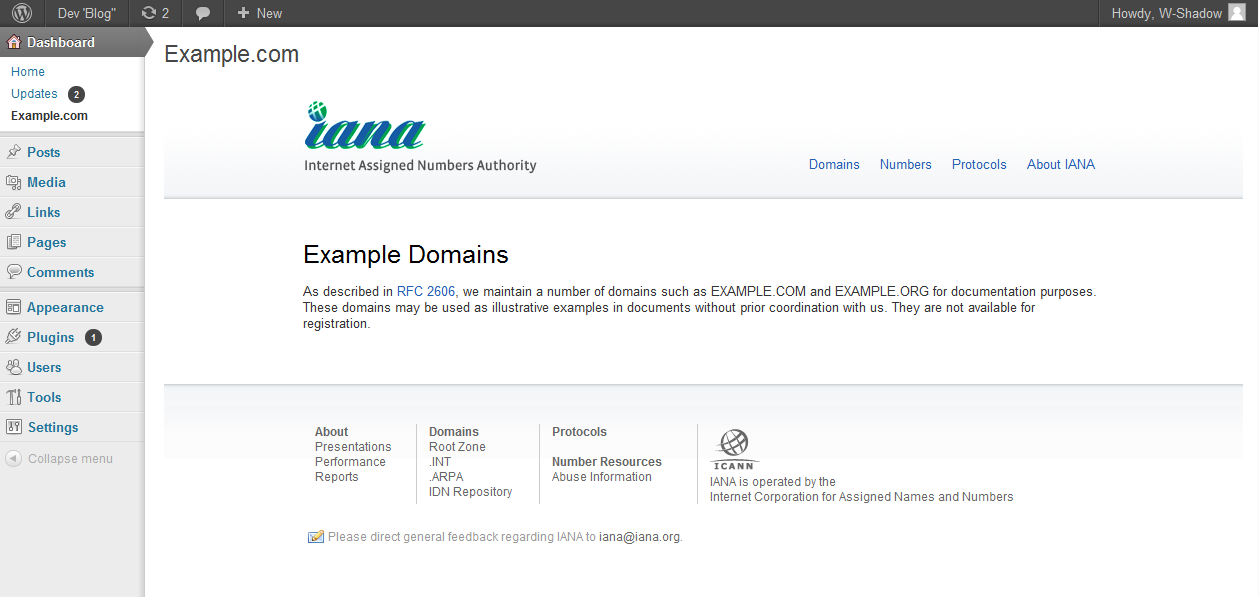Click the user avatar in admin bar

point(1237,13)
